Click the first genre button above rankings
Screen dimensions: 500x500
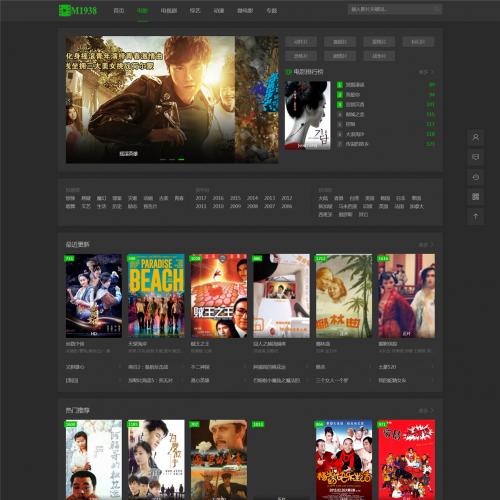coord(301,42)
